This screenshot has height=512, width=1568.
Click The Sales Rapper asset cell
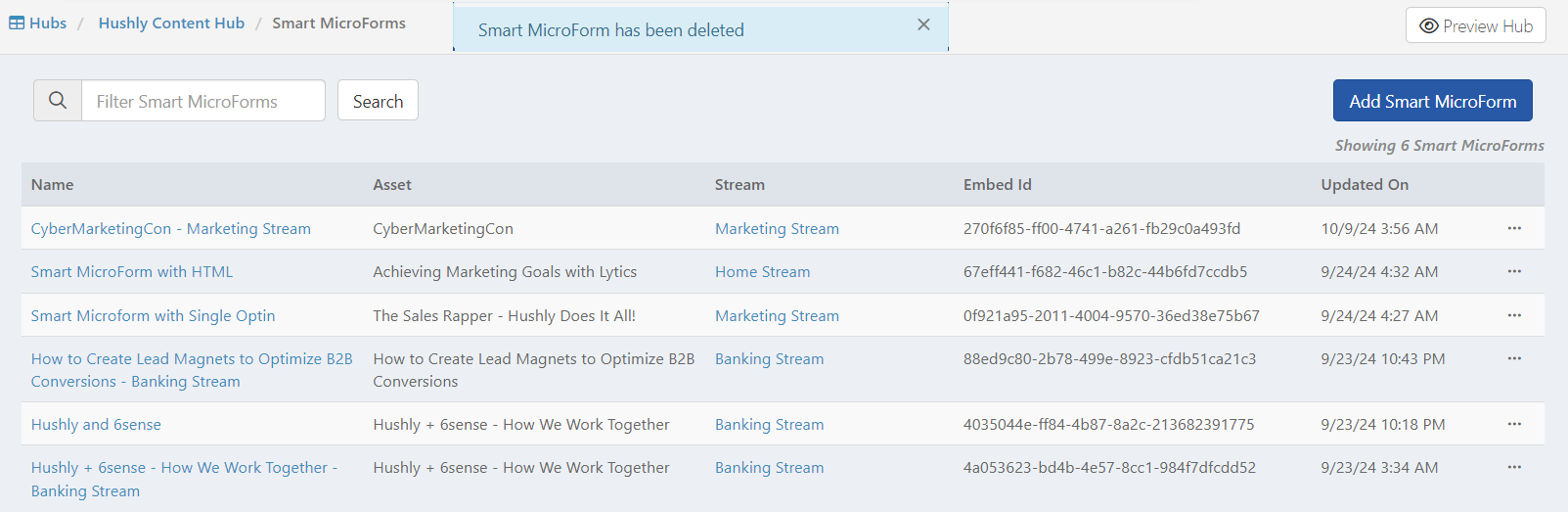tap(504, 316)
